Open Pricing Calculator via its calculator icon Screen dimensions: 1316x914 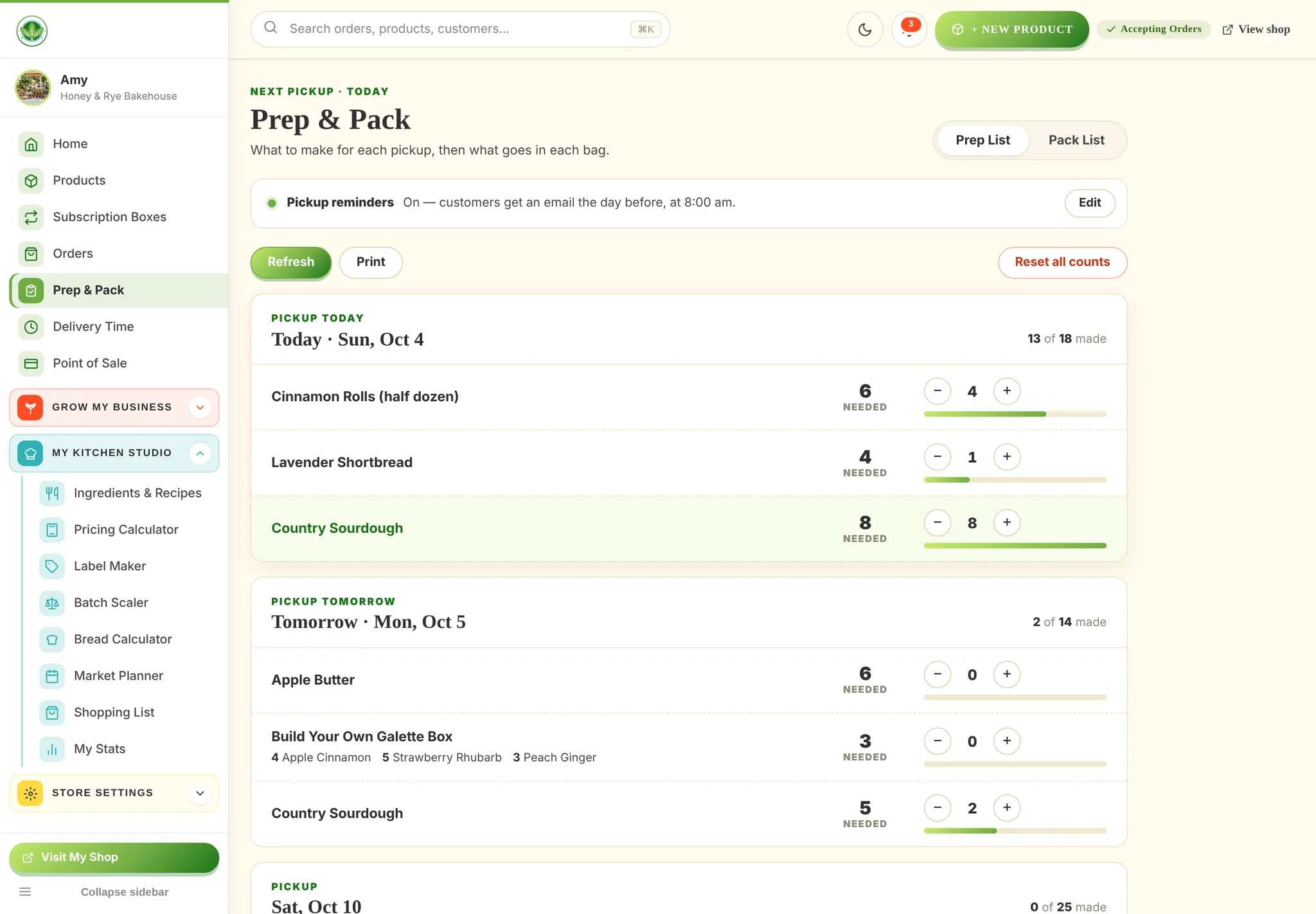52,530
